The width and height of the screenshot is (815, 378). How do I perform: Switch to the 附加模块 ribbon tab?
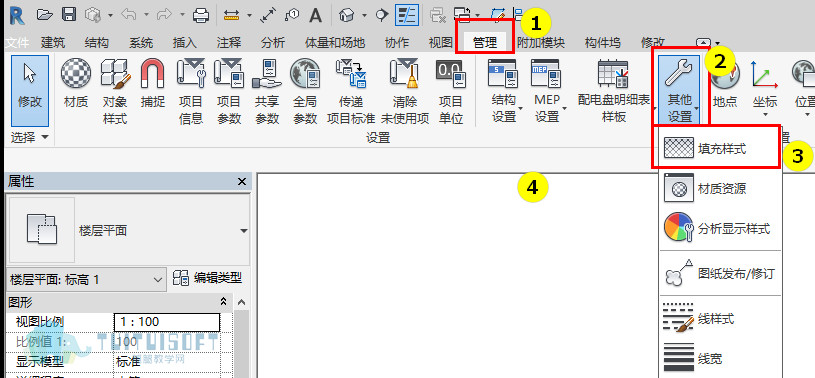(541, 43)
